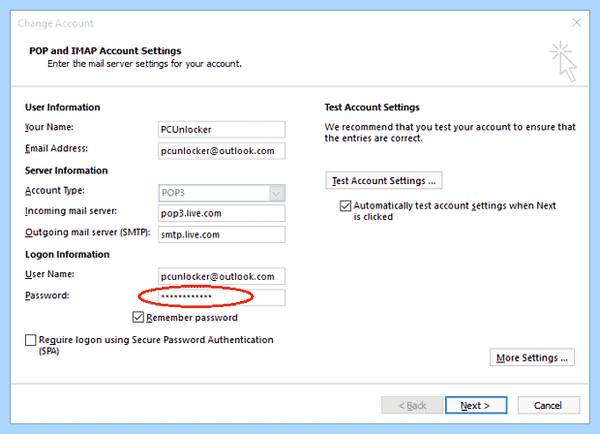Click the Email Address label
The image size is (600, 434).
[x=56, y=148]
